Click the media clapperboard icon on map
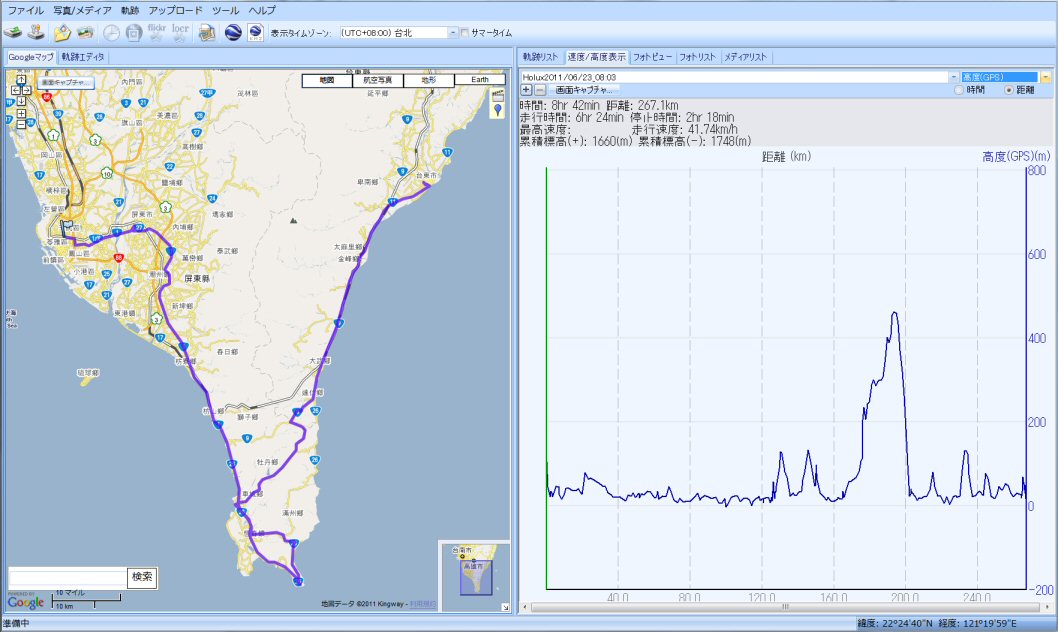The height and width of the screenshot is (632, 1058). click(498, 95)
